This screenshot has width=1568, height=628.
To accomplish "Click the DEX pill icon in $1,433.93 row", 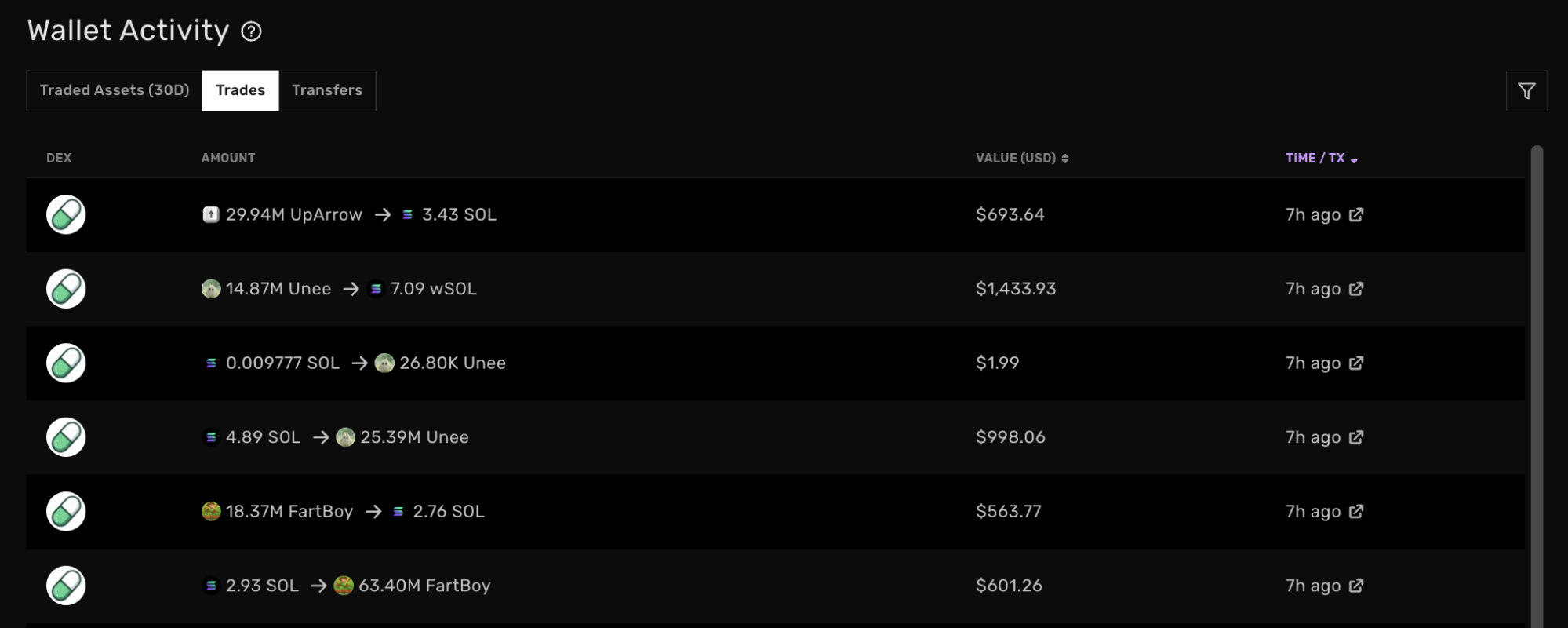I will point(66,289).
